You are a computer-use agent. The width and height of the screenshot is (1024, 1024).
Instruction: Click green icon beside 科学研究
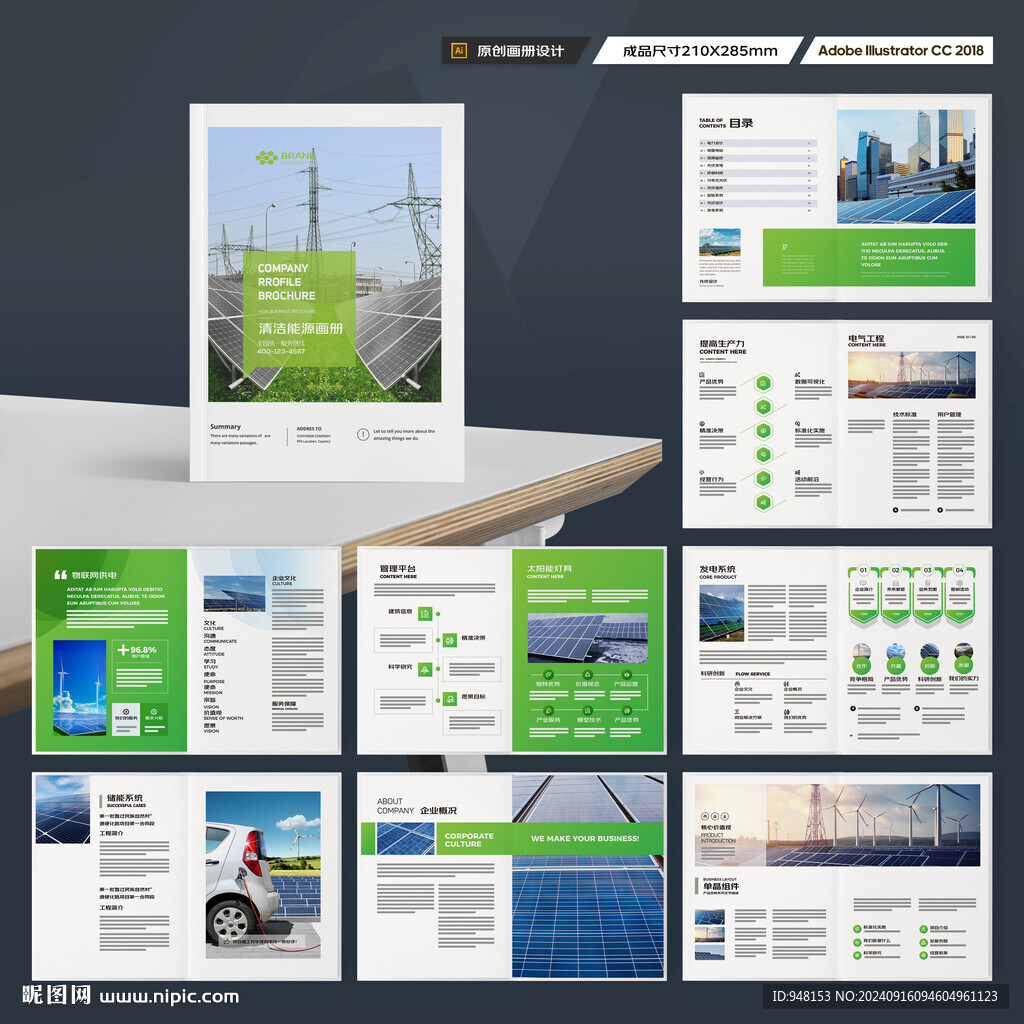pos(424,669)
